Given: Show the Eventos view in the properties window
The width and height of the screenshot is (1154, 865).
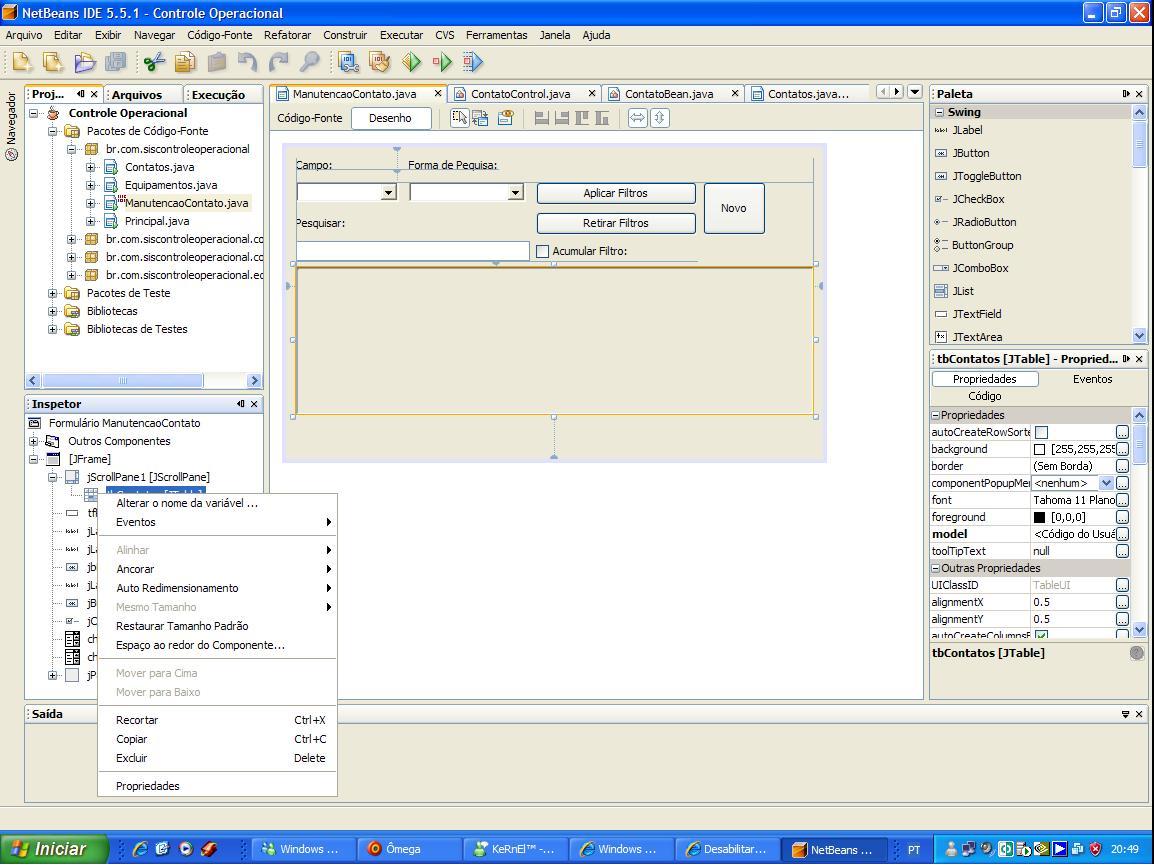Looking at the screenshot, I should [1092, 379].
